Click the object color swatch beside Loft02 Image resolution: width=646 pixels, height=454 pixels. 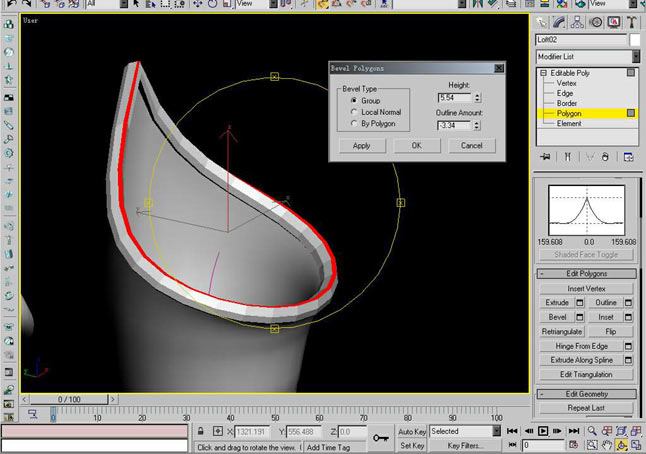[635, 40]
